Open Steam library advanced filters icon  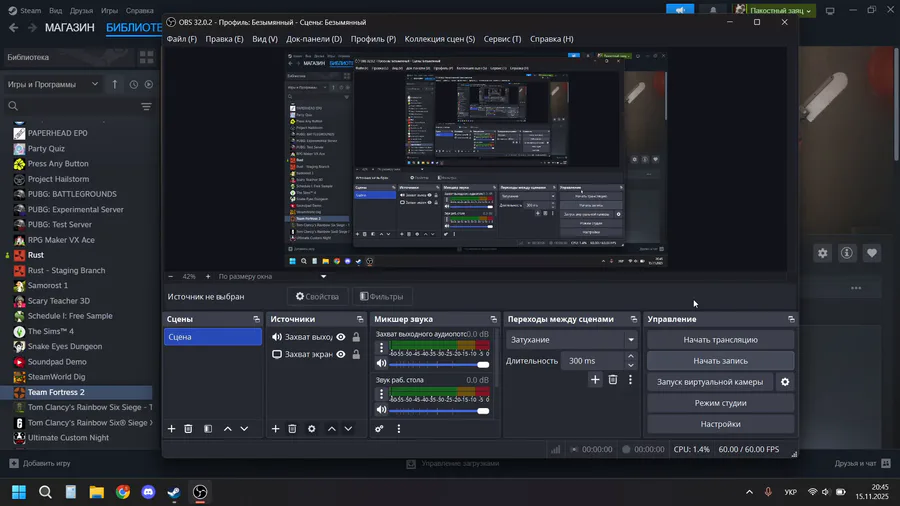point(146,106)
